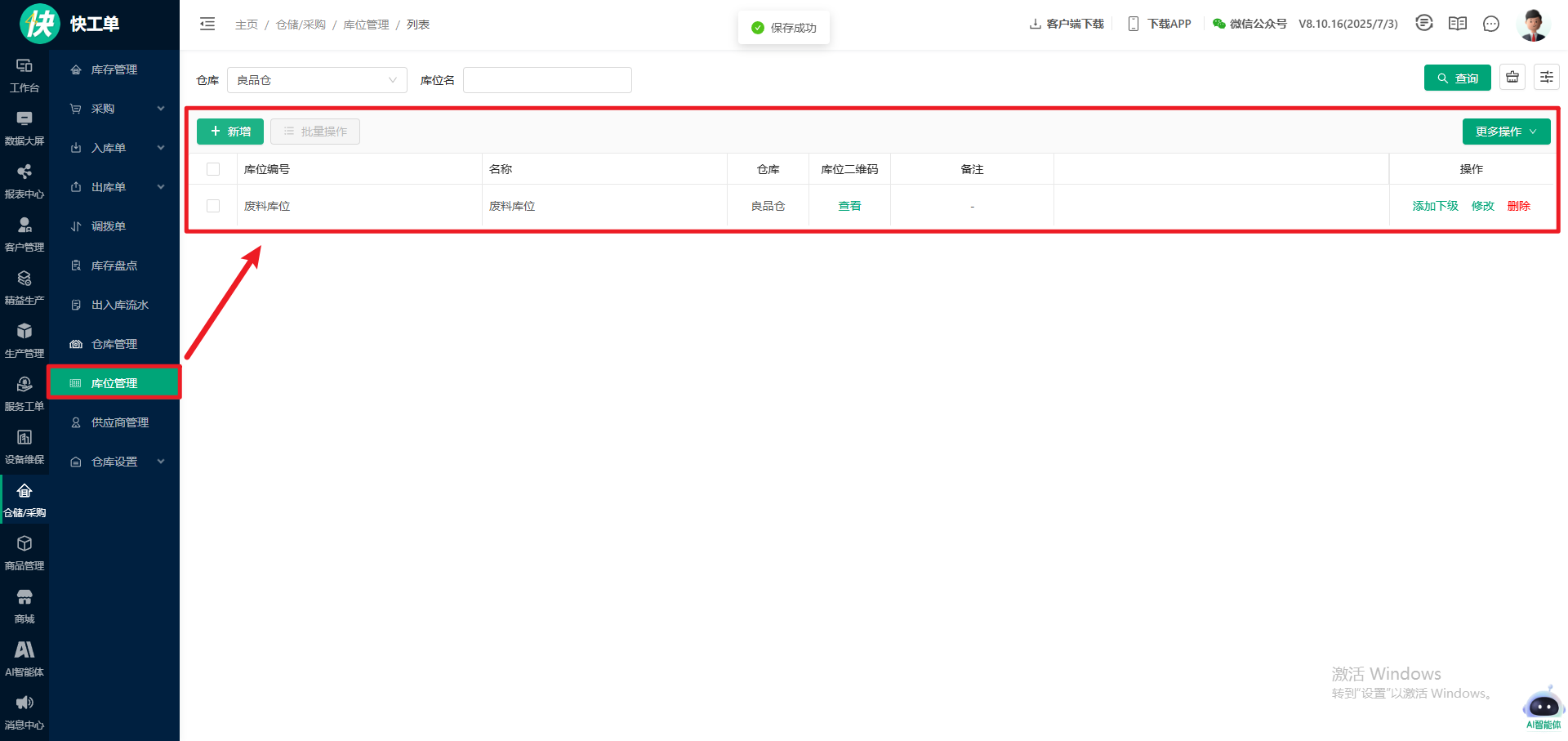Go to 库存盘点 menu item

point(114,266)
